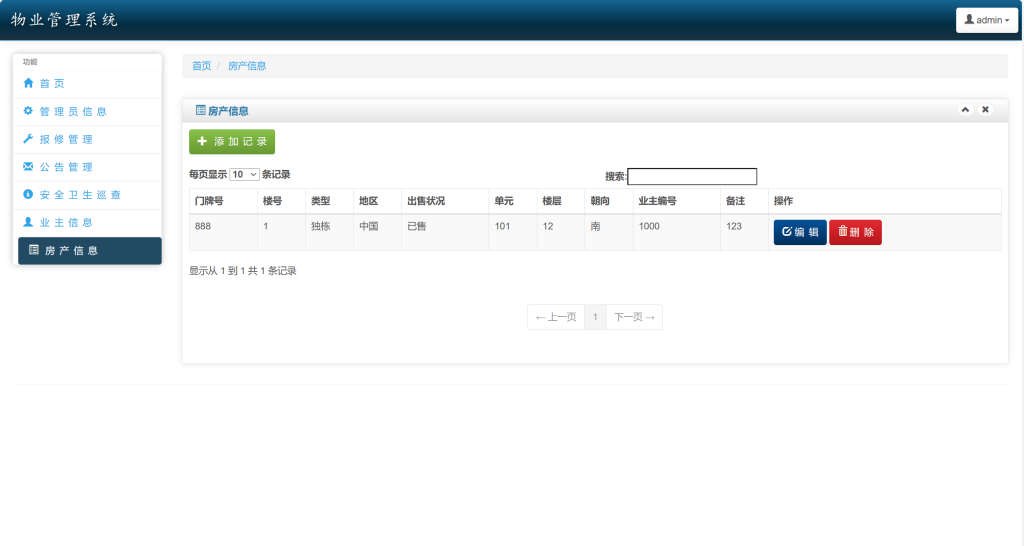Click the wrench icon for 报修管理

click(x=28, y=138)
